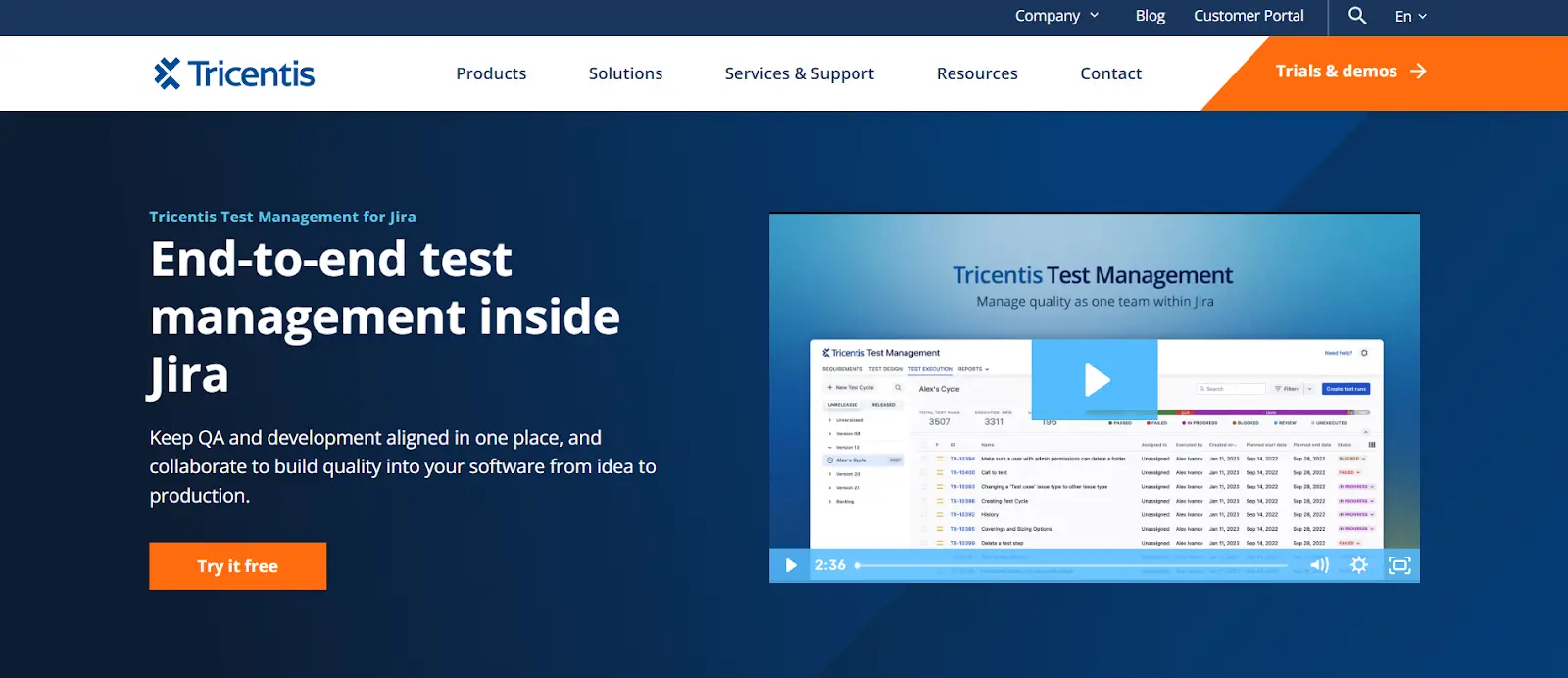
Task: Click the End-to-end test management heading
Action: (385, 317)
